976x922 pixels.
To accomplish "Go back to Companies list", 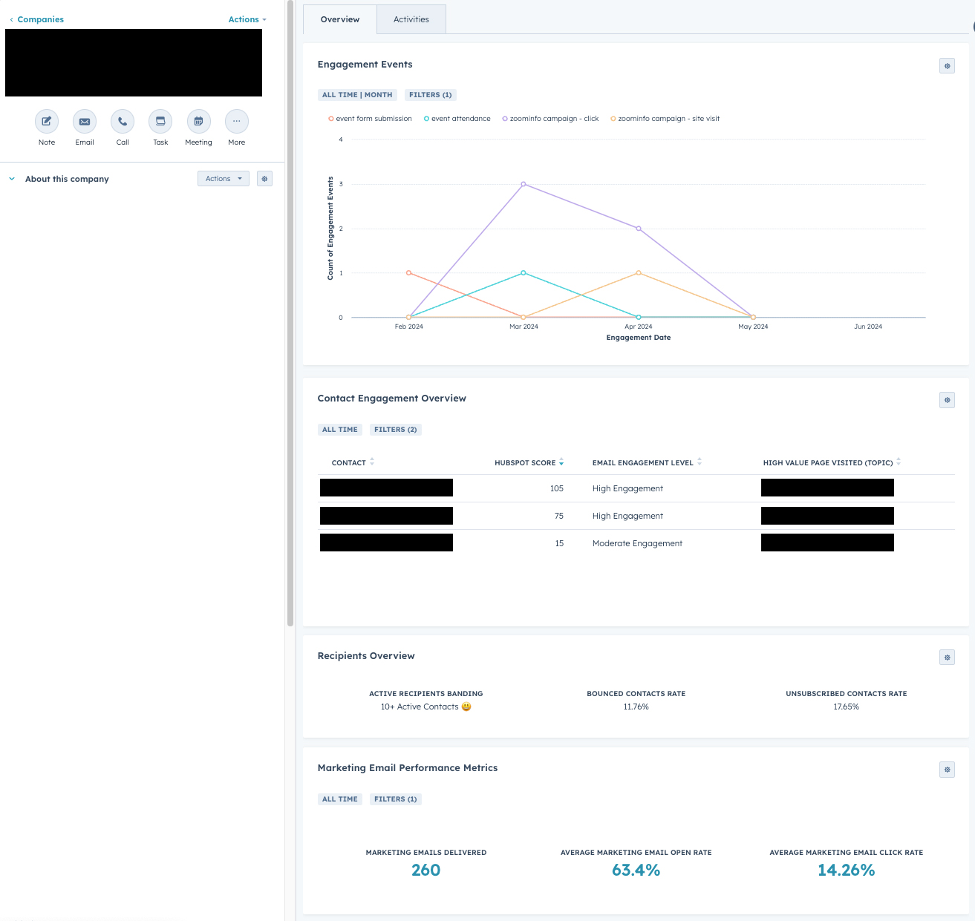I will coord(37,19).
